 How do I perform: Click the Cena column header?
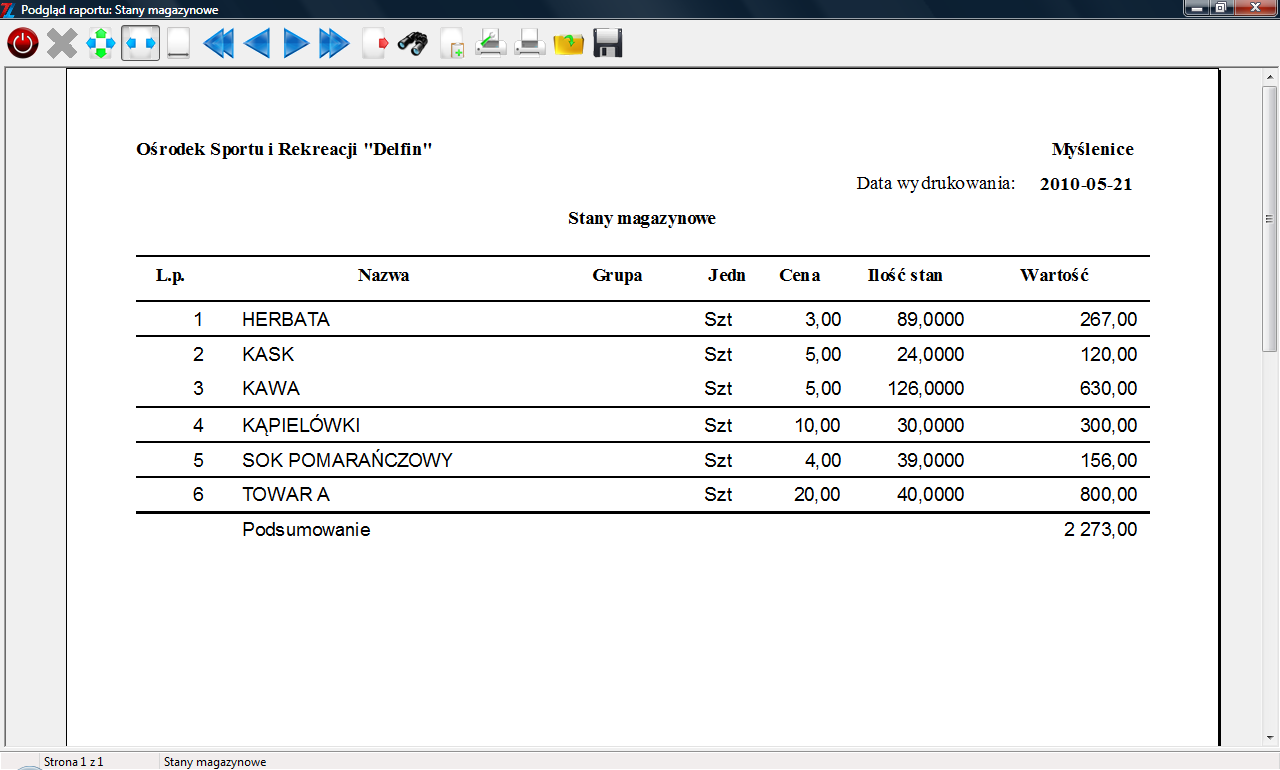[800, 276]
